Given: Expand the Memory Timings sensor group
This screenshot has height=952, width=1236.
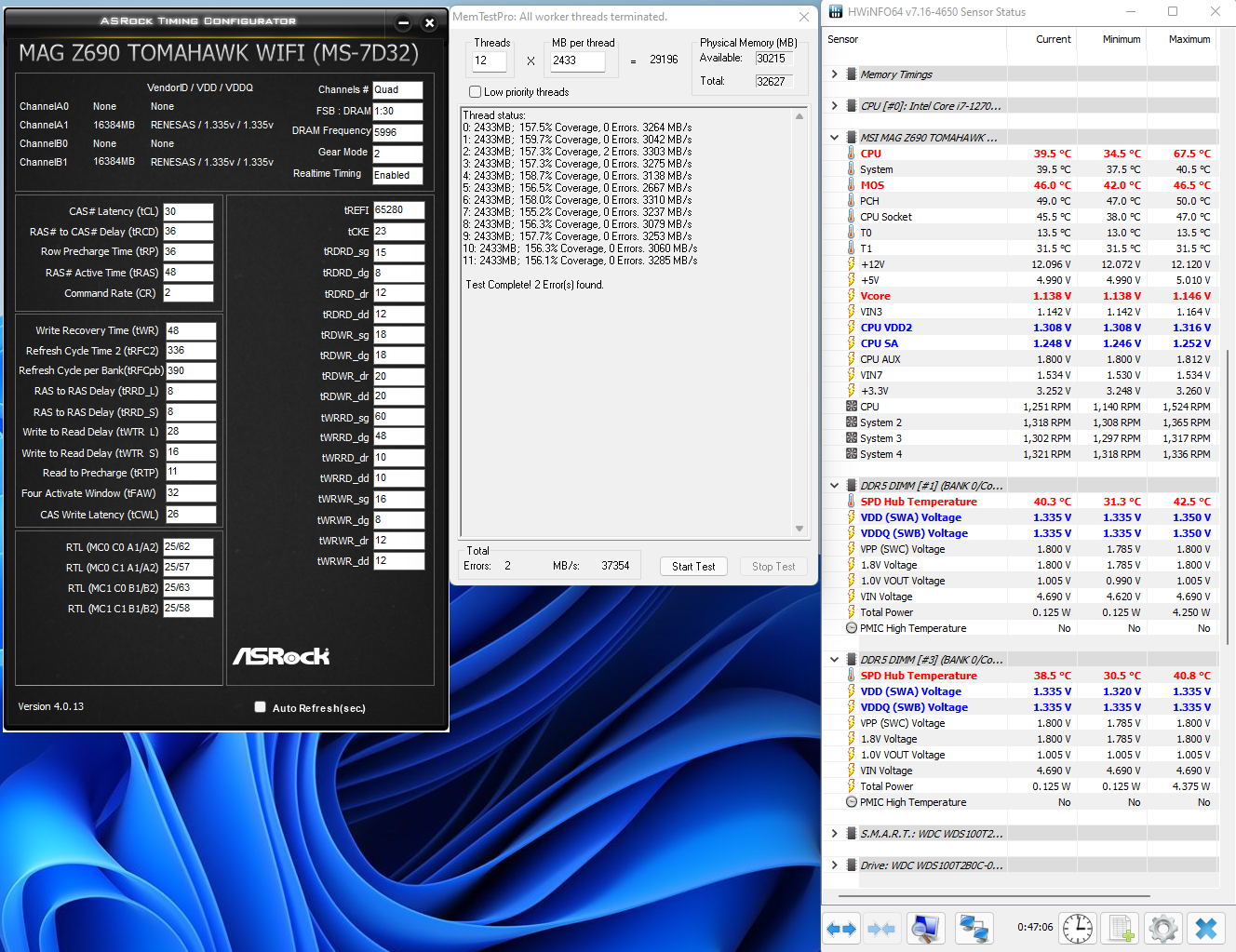Looking at the screenshot, I should pyautogui.click(x=835, y=74).
